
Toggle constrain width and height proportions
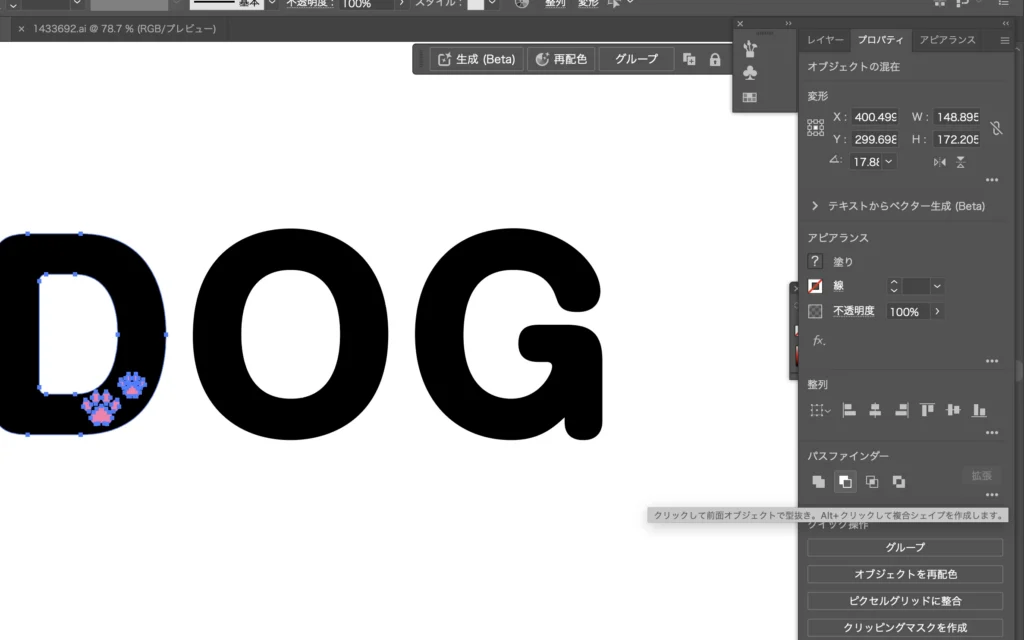996,128
